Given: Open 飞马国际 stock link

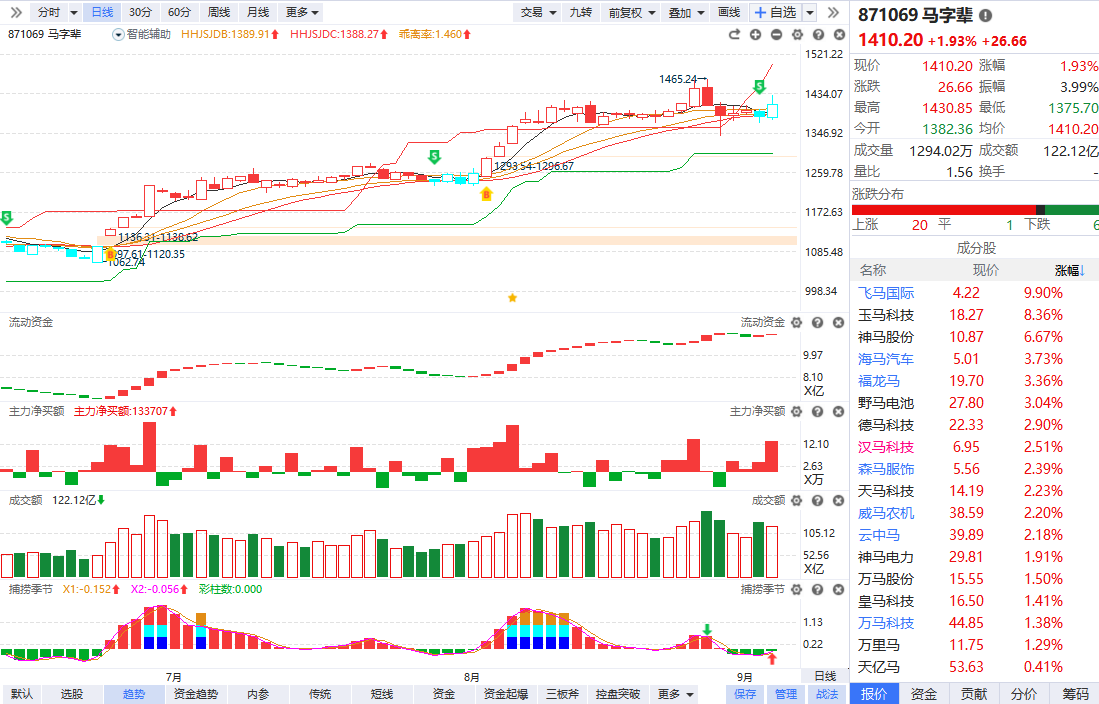Looking at the screenshot, I should pyautogui.click(x=886, y=293).
